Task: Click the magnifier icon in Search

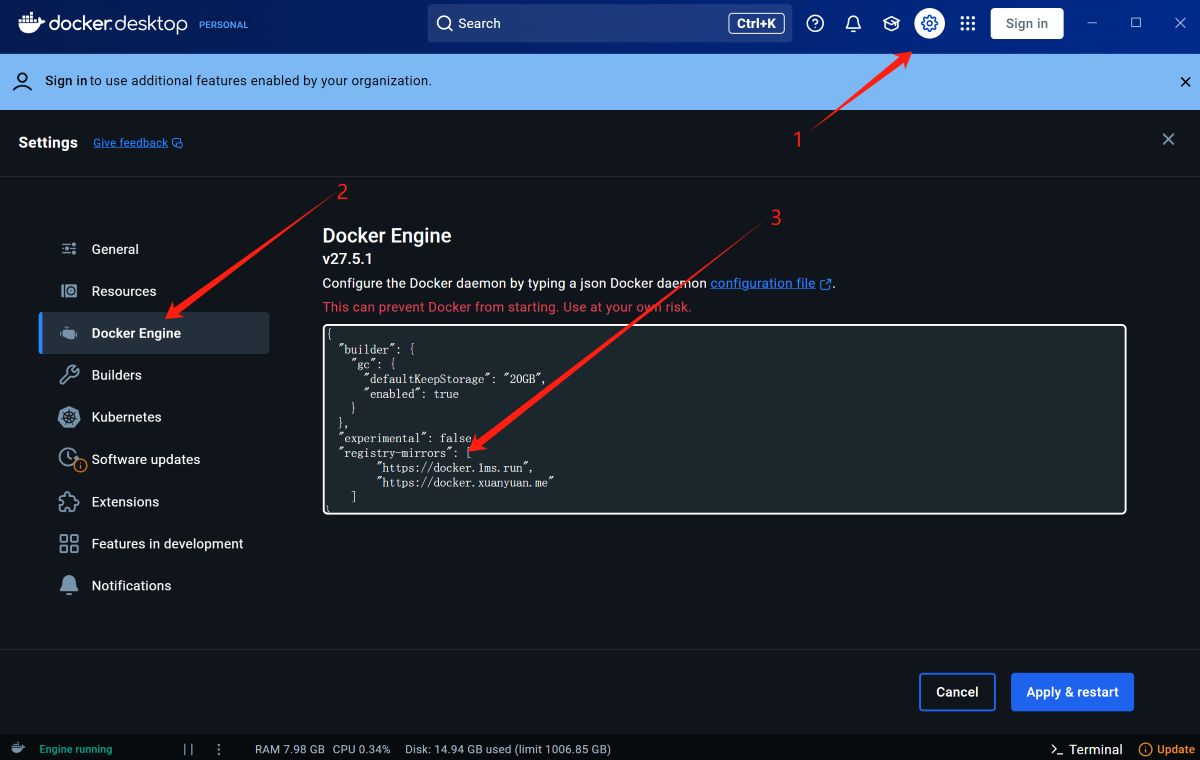Action: coord(445,24)
